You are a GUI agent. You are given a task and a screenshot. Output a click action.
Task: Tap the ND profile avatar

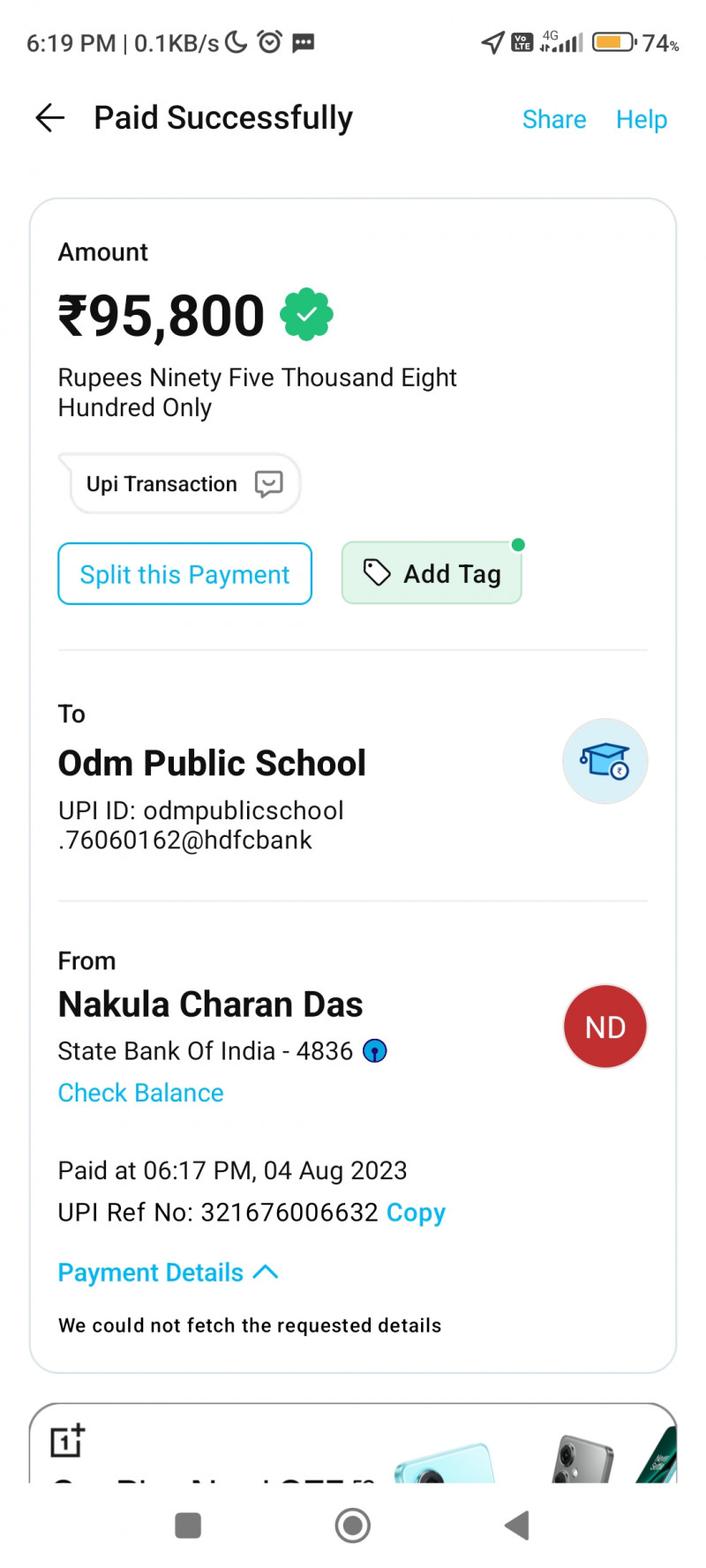click(605, 1027)
